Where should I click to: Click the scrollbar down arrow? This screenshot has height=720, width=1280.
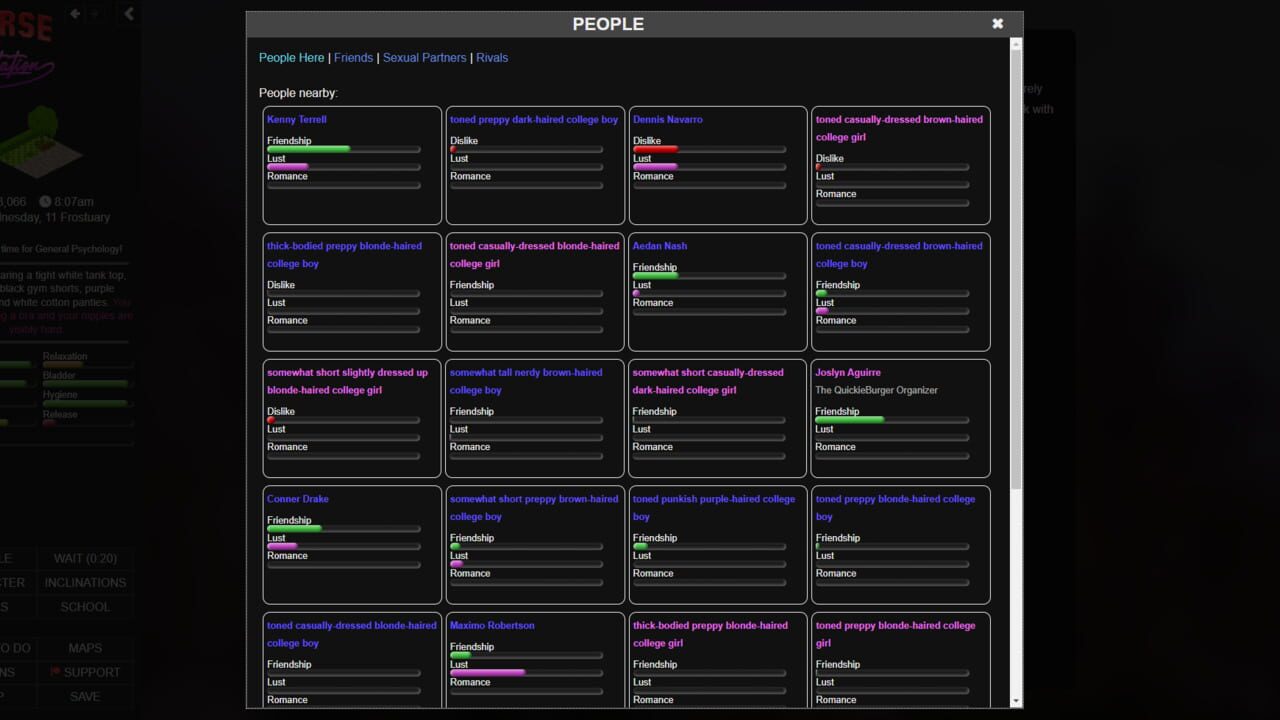[1016, 701]
